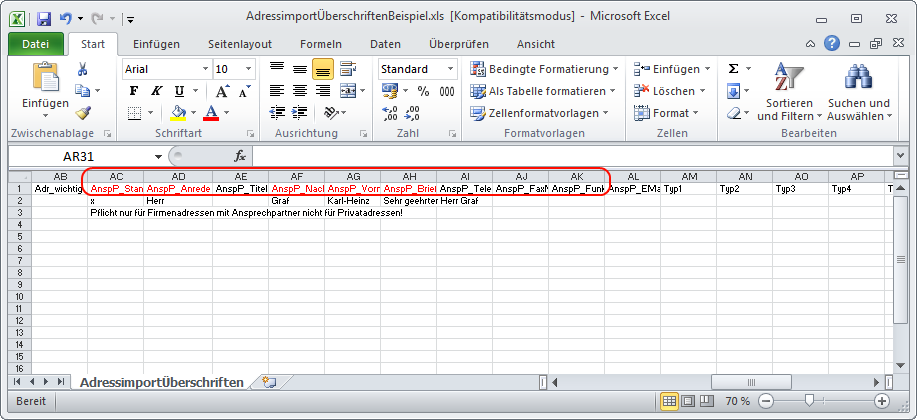Toggle align text right
The image size is (917, 420).
click(x=322, y=91)
